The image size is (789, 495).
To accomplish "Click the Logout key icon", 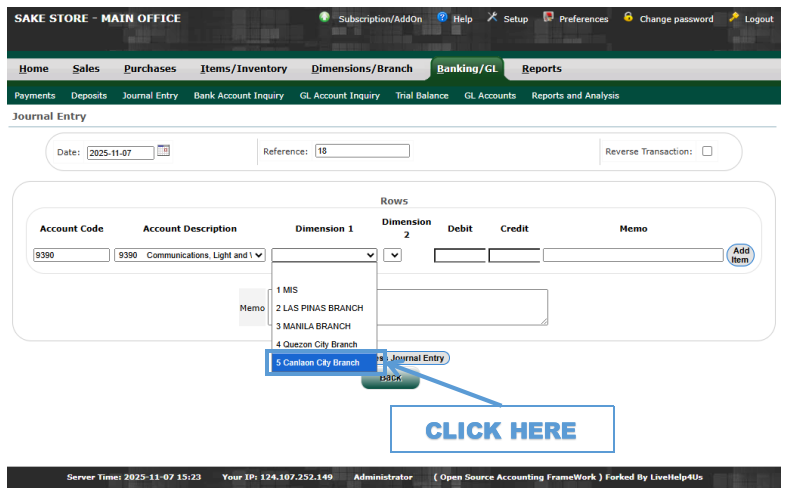I will [x=734, y=18].
